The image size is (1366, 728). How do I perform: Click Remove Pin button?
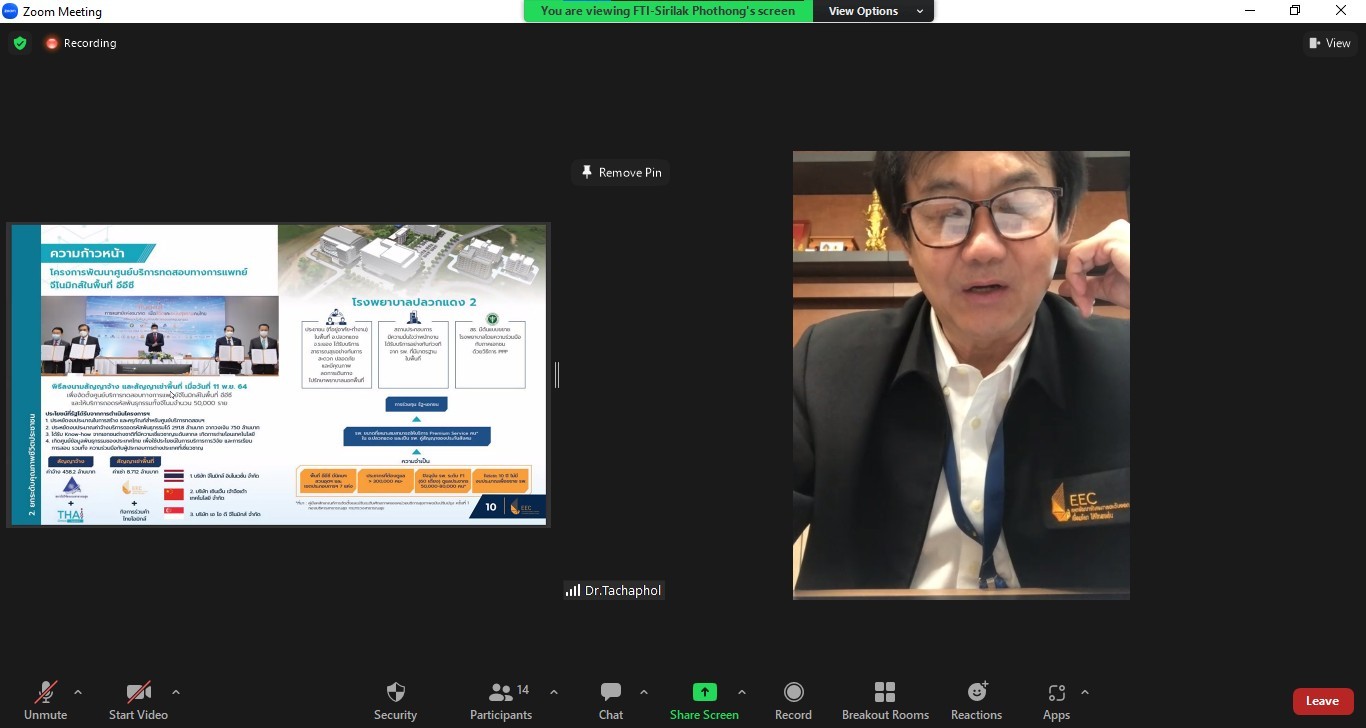point(620,172)
